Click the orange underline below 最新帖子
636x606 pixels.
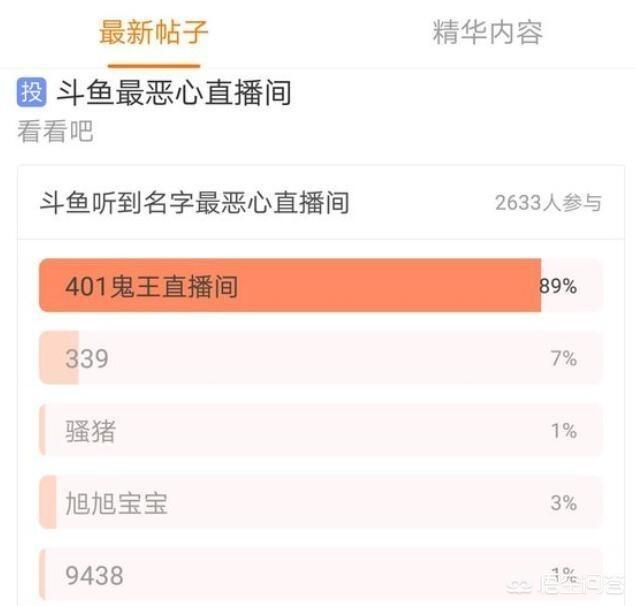[154, 65]
